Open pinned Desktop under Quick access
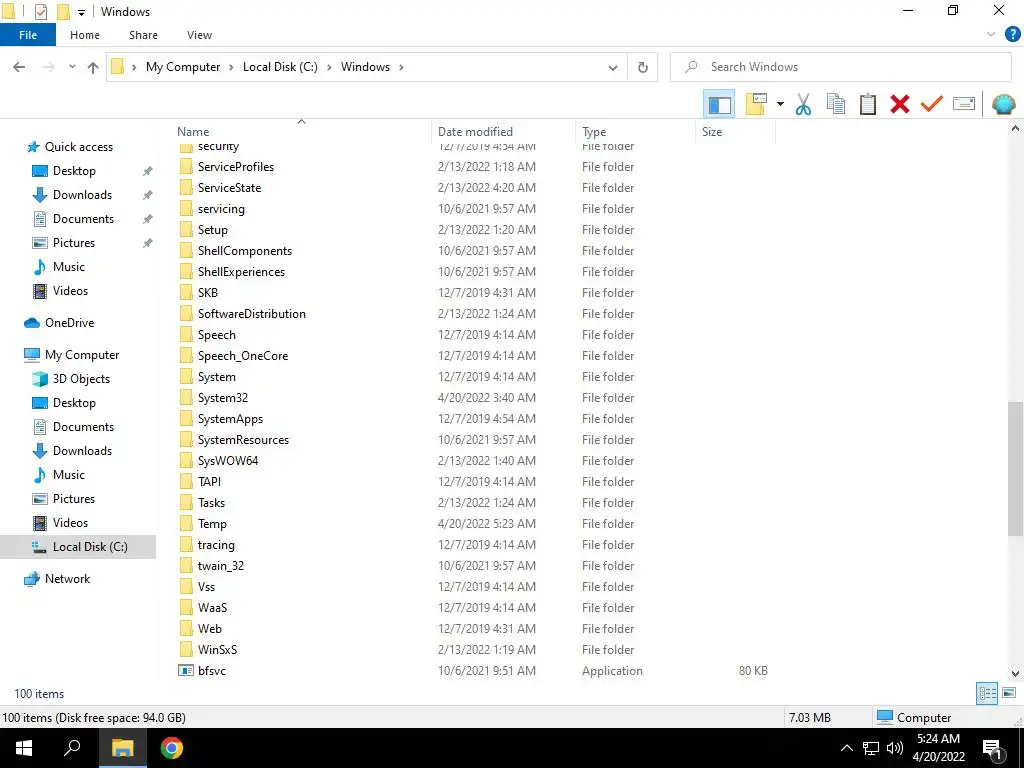Image resolution: width=1024 pixels, height=768 pixels. [x=74, y=171]
